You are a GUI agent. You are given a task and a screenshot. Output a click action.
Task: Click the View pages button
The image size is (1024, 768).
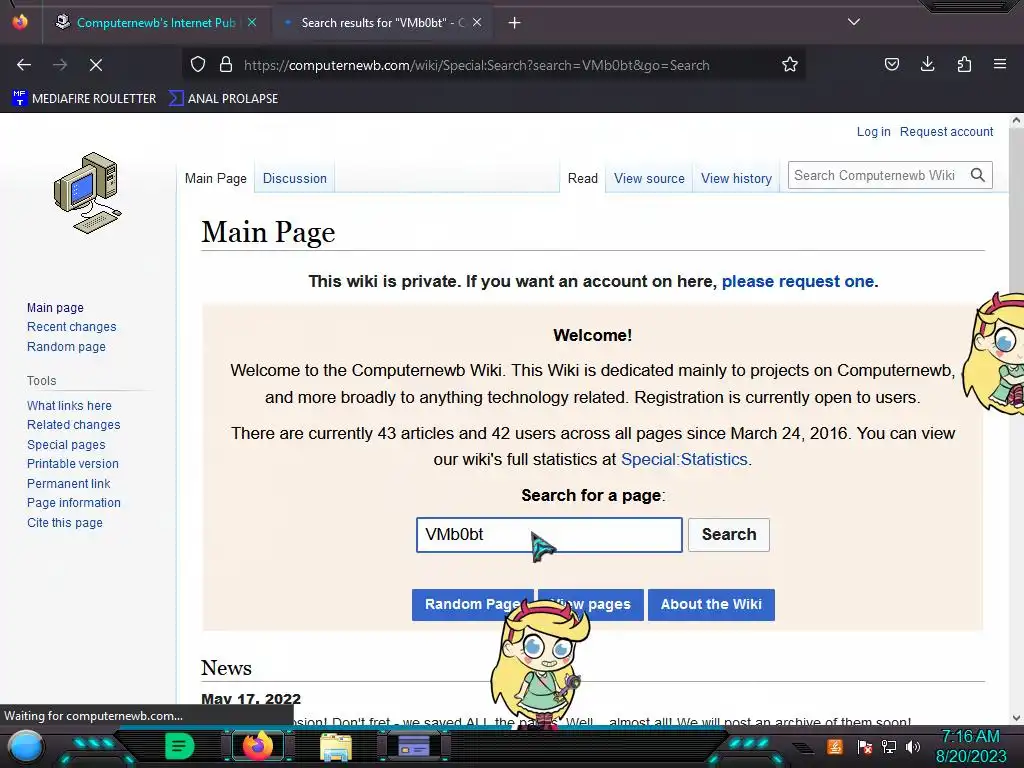591,604
